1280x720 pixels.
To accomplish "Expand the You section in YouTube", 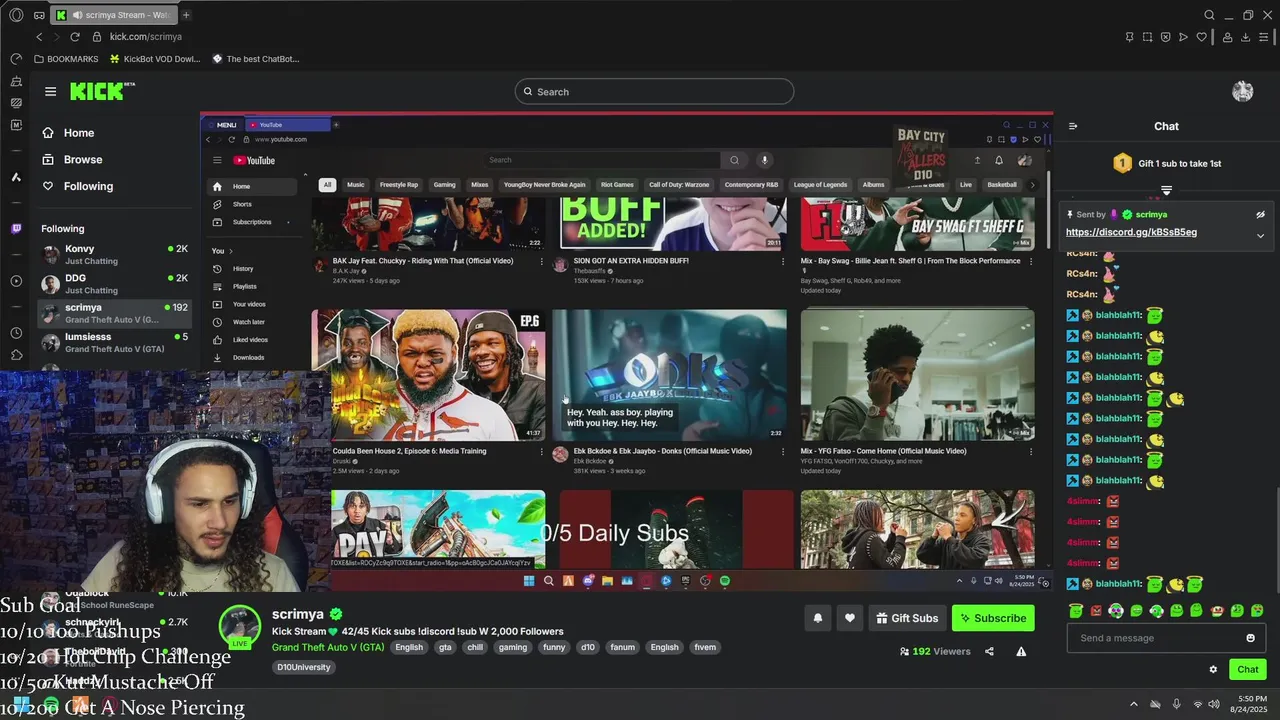I will [222, 251].
